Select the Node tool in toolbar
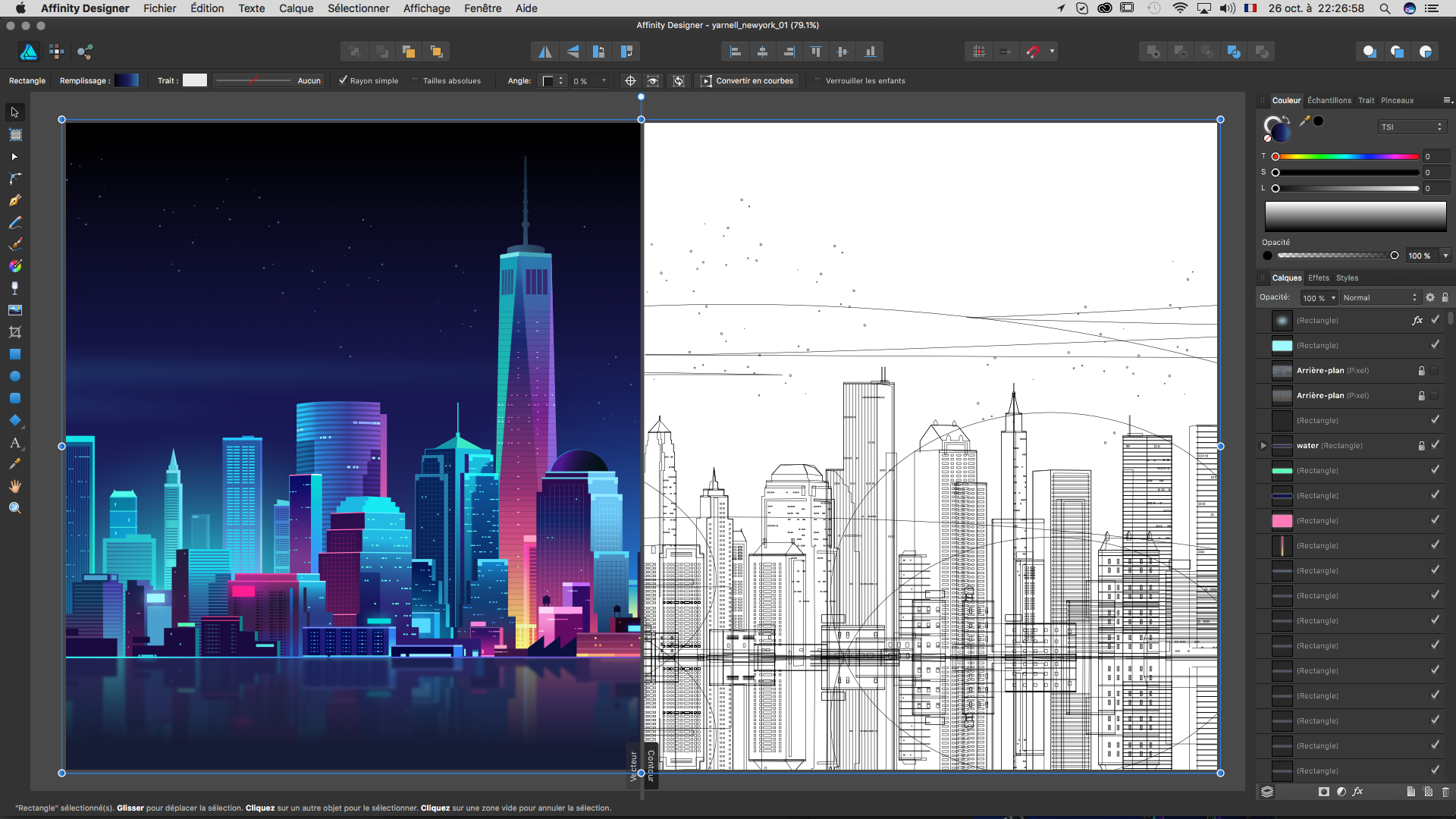The height and width of the screenshot is (819, 1456). tap(14, 156)
